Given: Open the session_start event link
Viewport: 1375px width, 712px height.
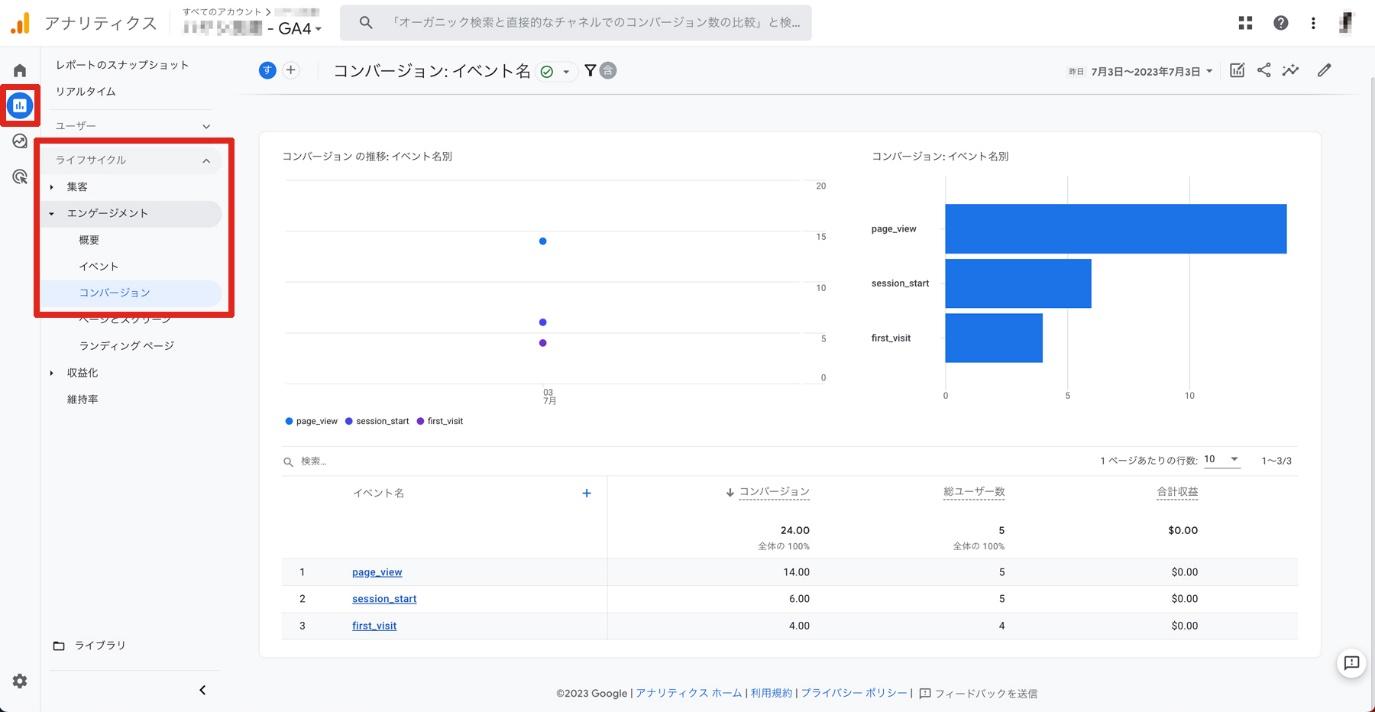Looking at the screenshot, I should click(x=384, y=599).
